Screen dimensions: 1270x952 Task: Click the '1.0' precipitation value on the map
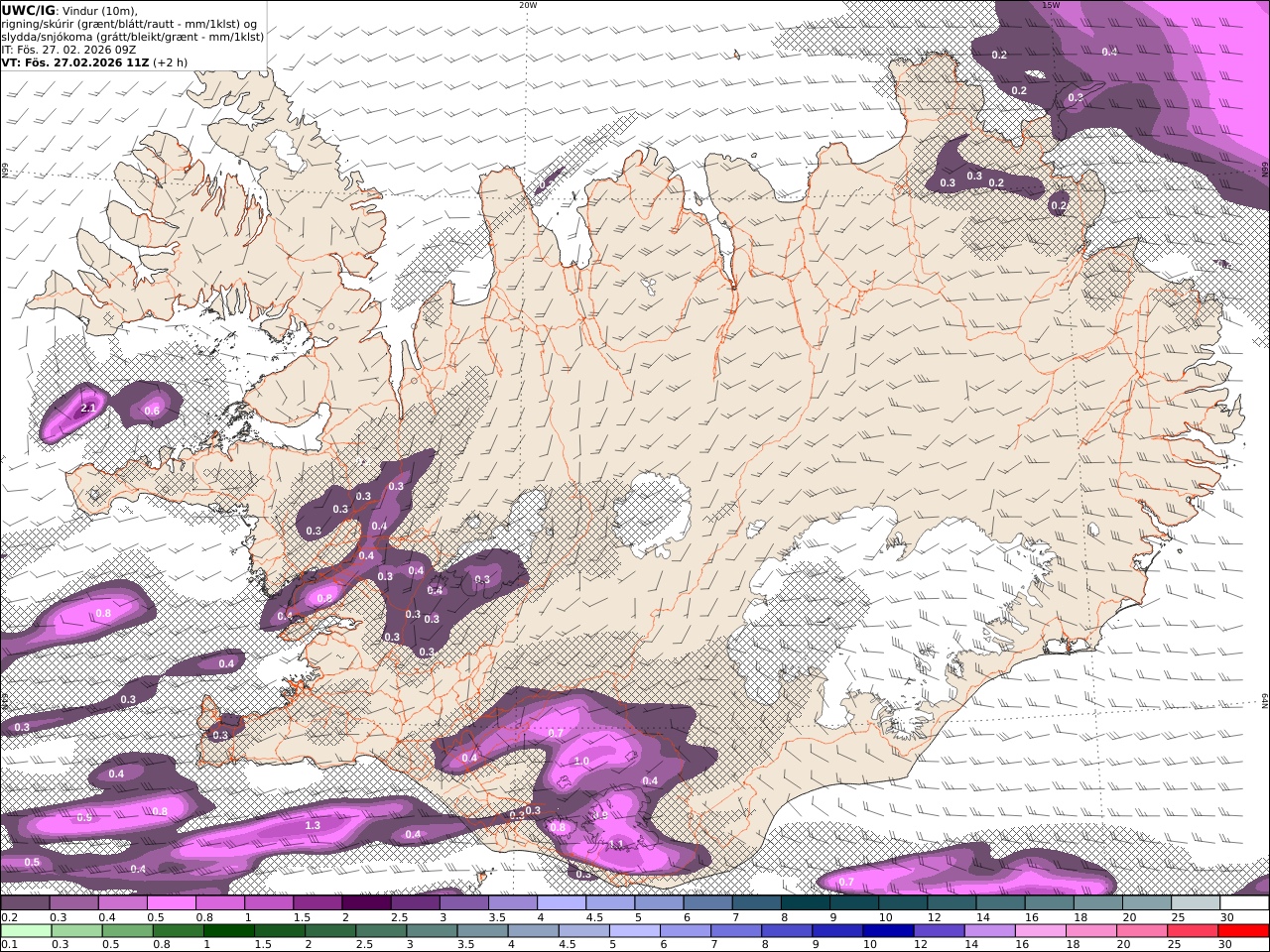pyautogui.click(x=581, y=761)
